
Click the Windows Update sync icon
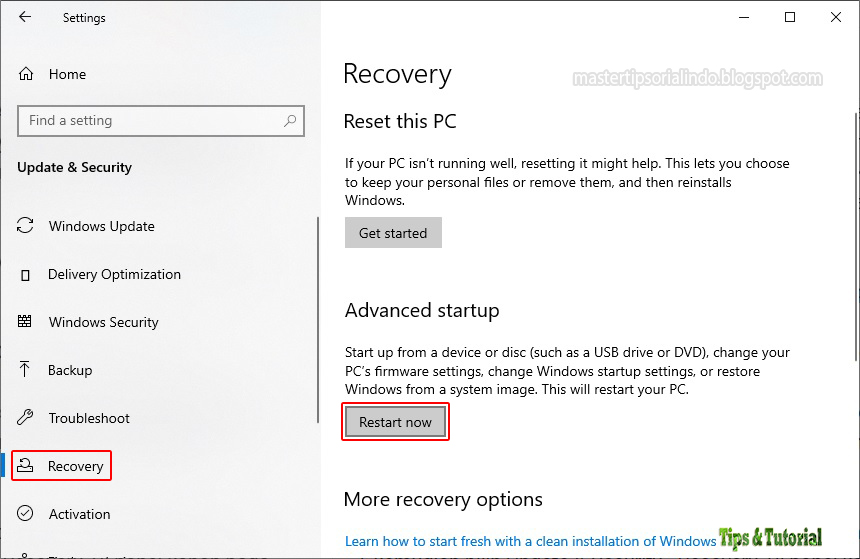tap(26, 226)
